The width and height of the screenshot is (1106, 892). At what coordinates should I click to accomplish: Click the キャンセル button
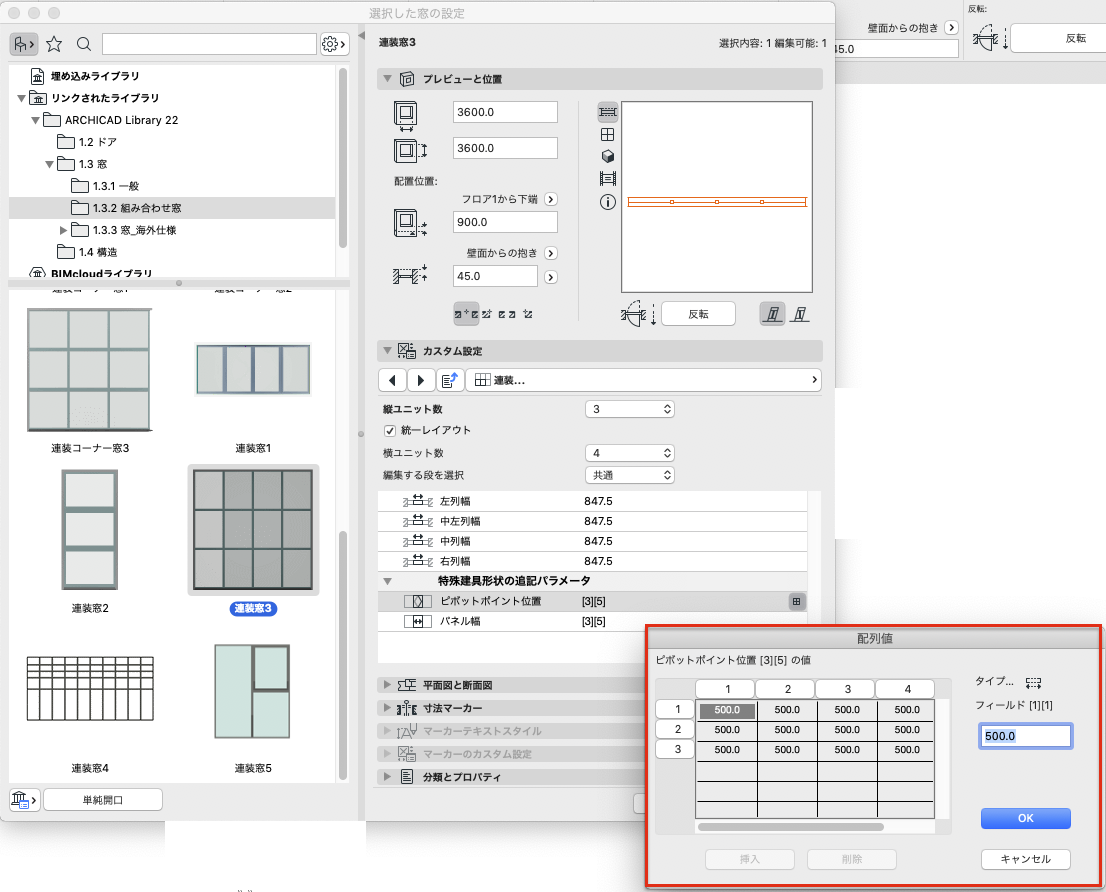(x=1026, y=859)
